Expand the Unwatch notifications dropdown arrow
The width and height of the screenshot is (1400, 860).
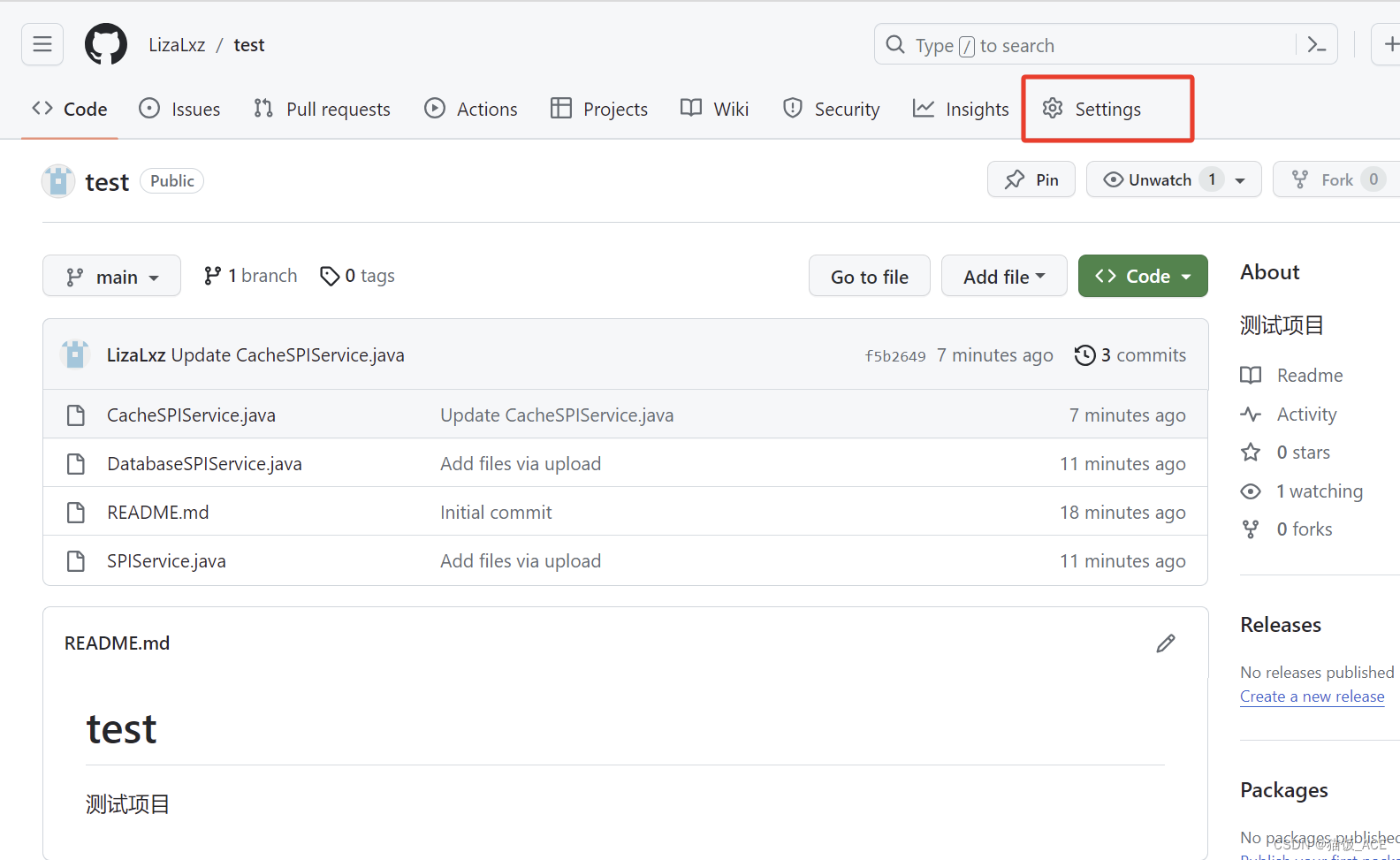1240,180
